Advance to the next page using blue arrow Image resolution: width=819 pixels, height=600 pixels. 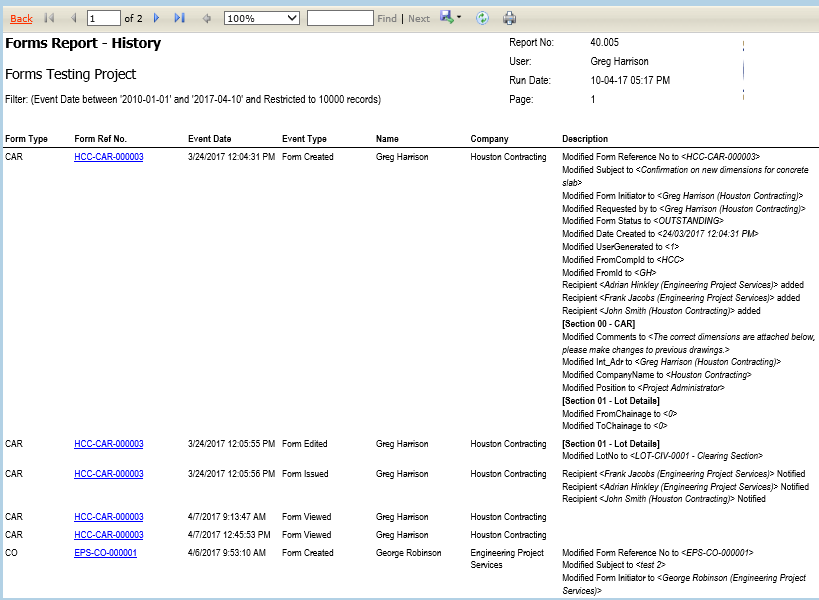(x=156, y=18)
